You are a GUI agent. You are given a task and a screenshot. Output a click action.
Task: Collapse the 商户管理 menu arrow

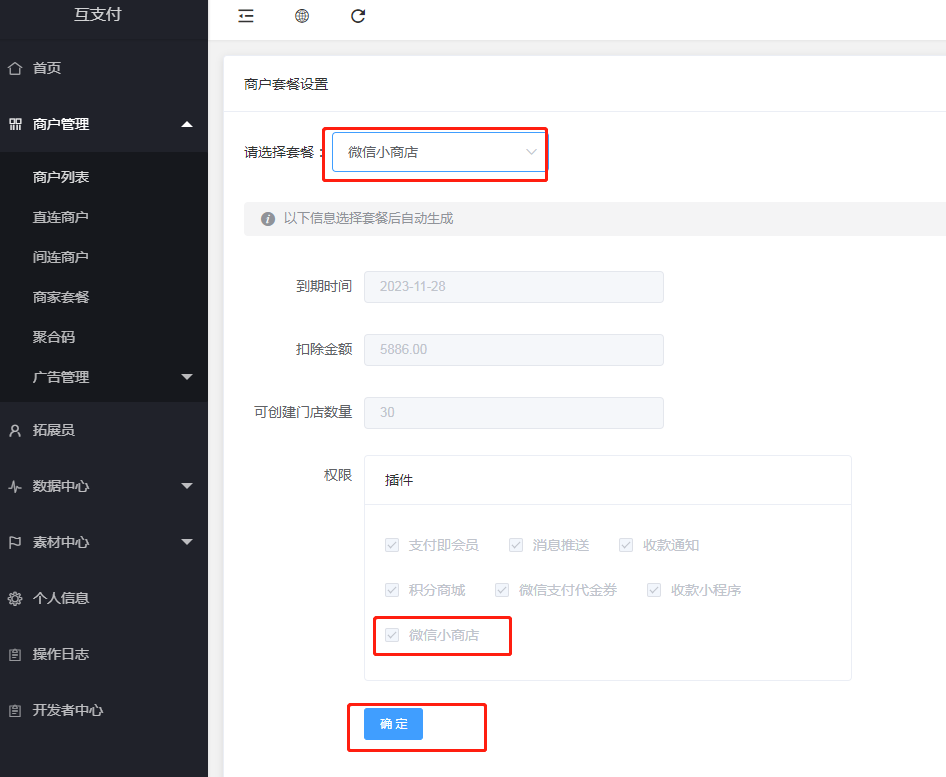187,124
